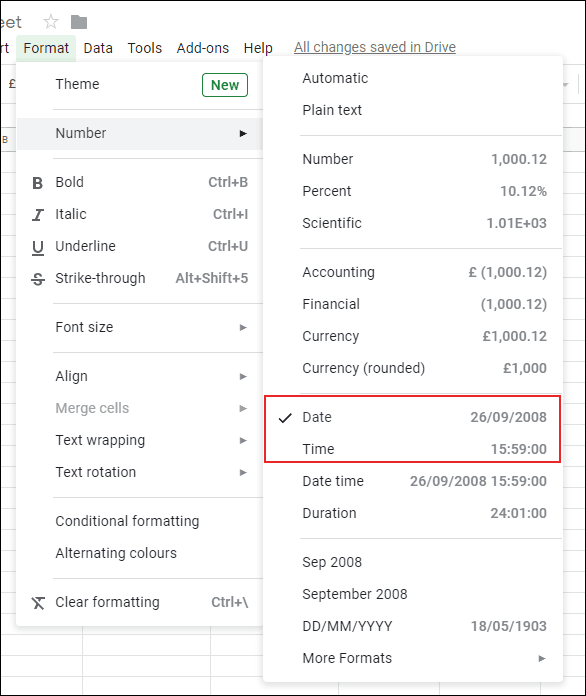Click the Italic I icon
Screen dimensions: 586x696
(x=38, y=215)
